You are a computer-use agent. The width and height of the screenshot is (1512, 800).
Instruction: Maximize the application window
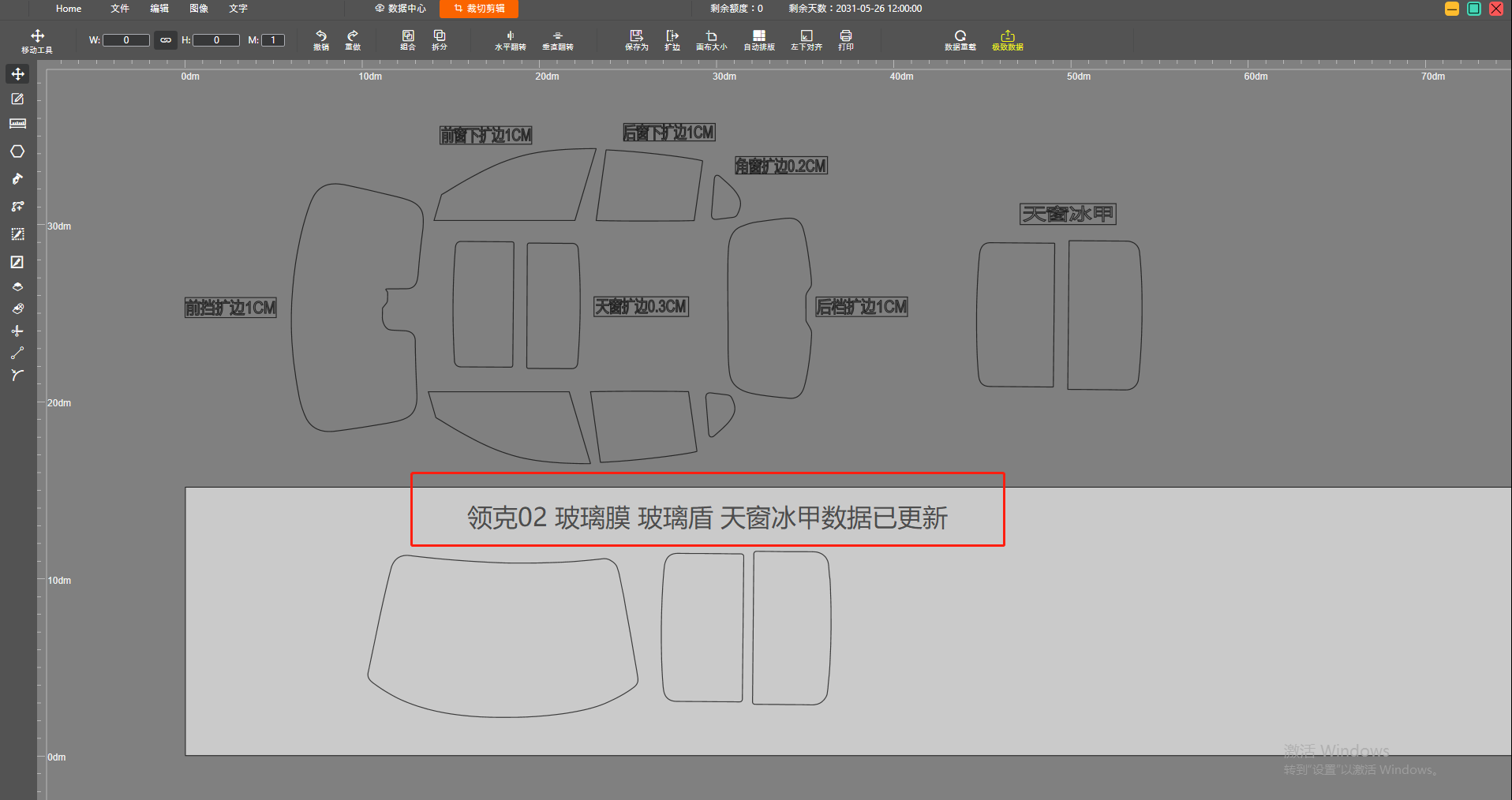pos(1474,9)
